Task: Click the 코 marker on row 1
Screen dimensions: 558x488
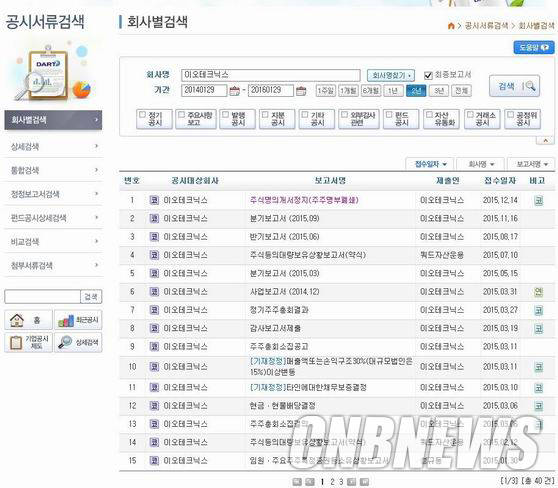Action: click(538, 200)
